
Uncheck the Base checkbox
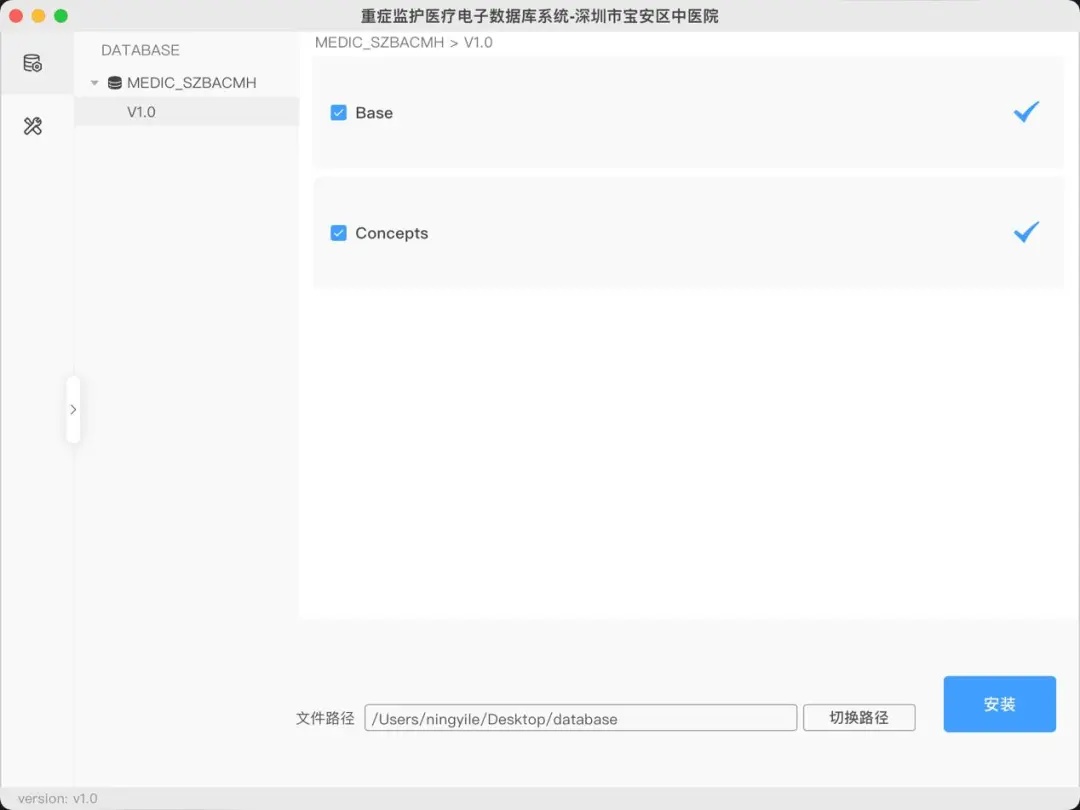click(338, 112)
